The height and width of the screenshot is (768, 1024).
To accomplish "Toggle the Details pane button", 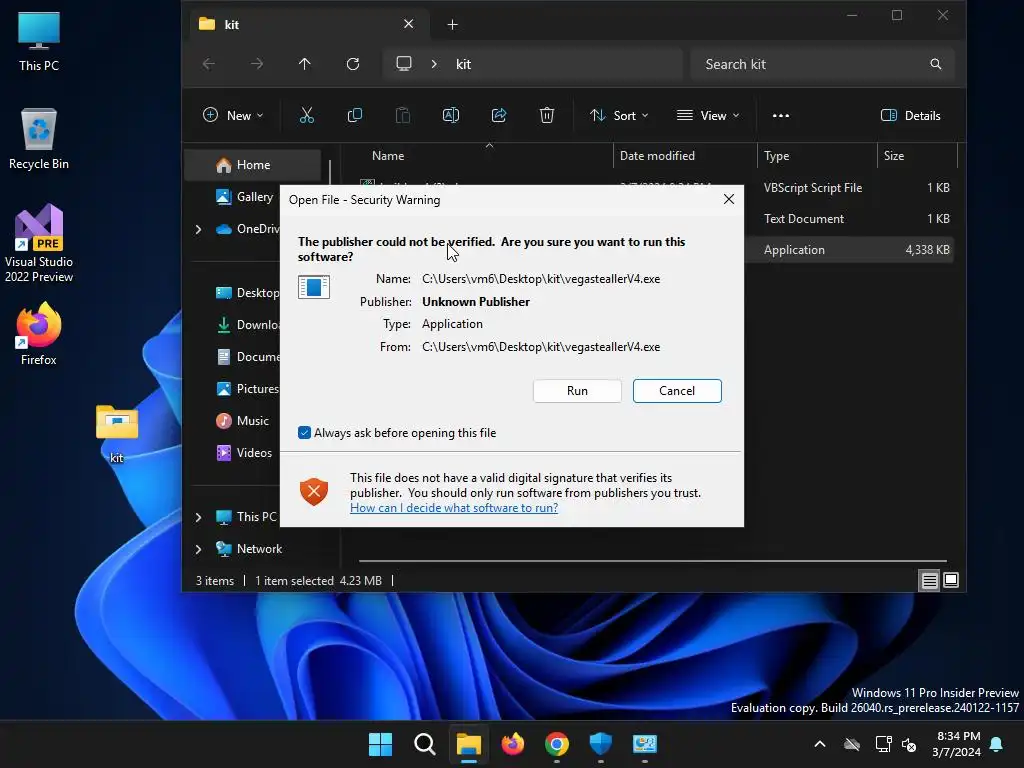I will (x=910, y=116).
